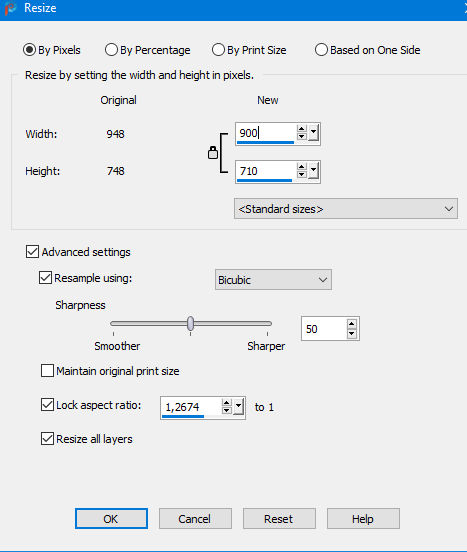Open the Bicubic resample method dropdown

point(273,280)
